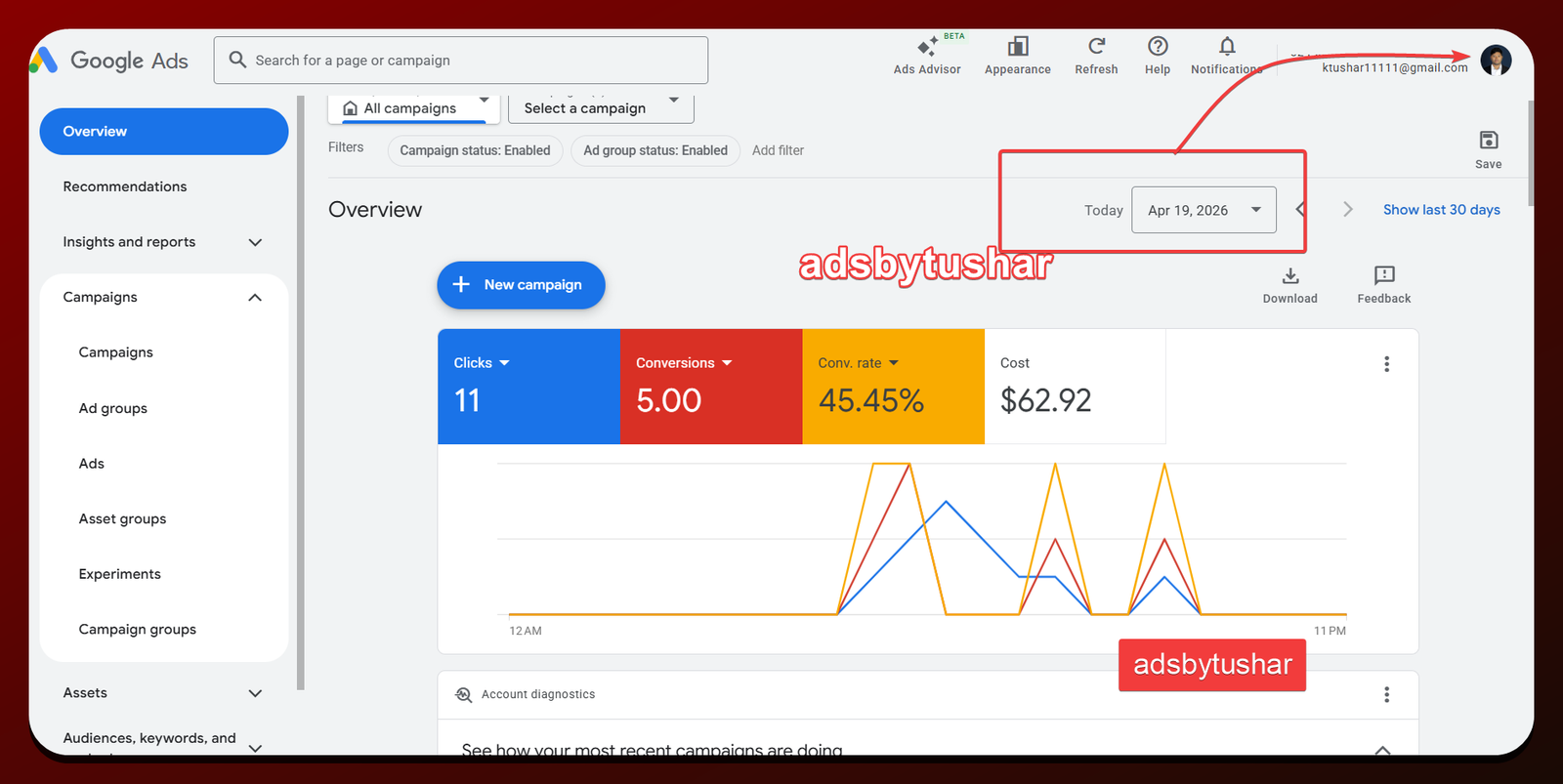Click the $62.92 cost value
The width and height of the screenshot is (1563, 784).
coord(1045,400)
